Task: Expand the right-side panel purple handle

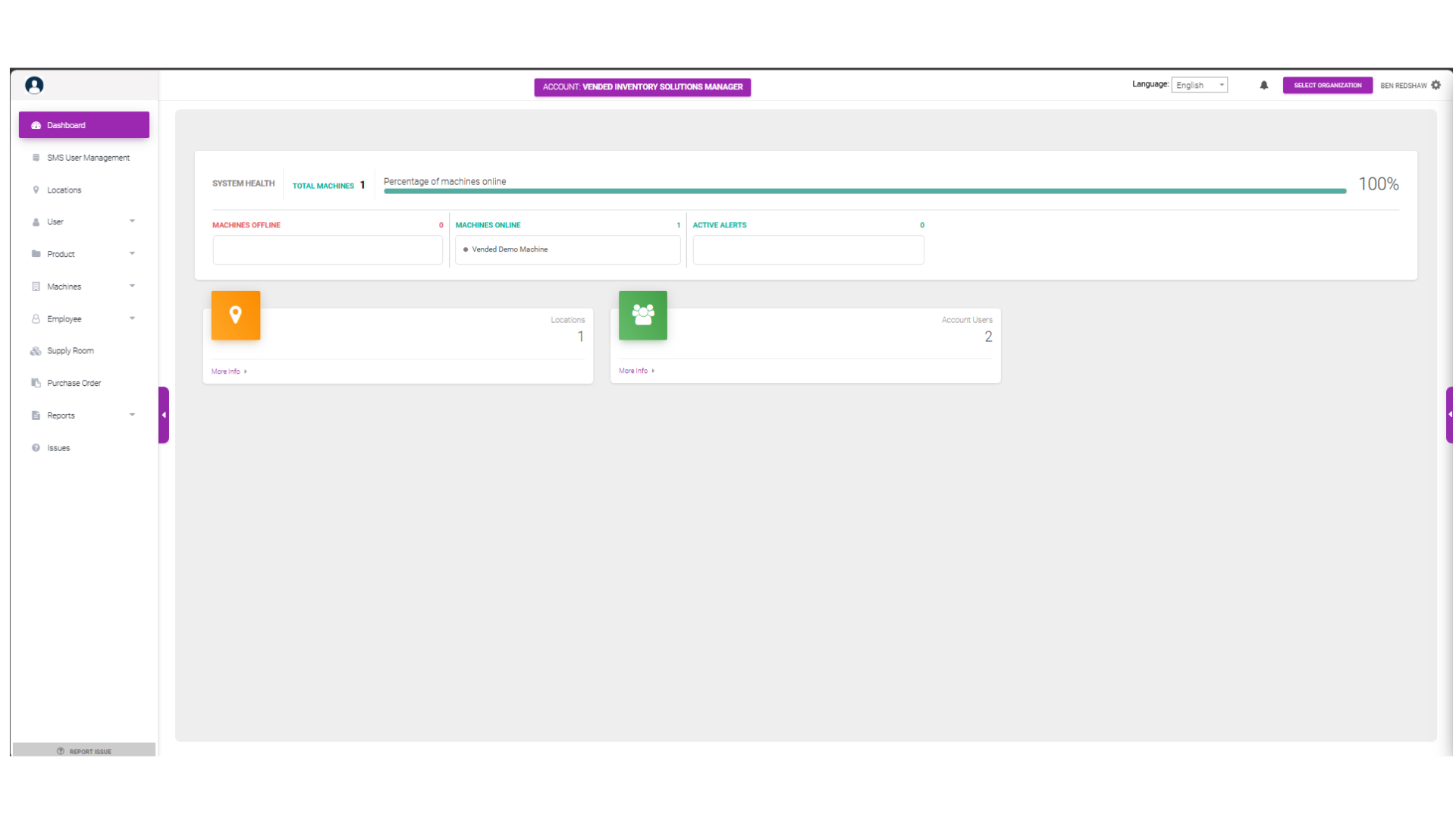Action: point(1449,415)
